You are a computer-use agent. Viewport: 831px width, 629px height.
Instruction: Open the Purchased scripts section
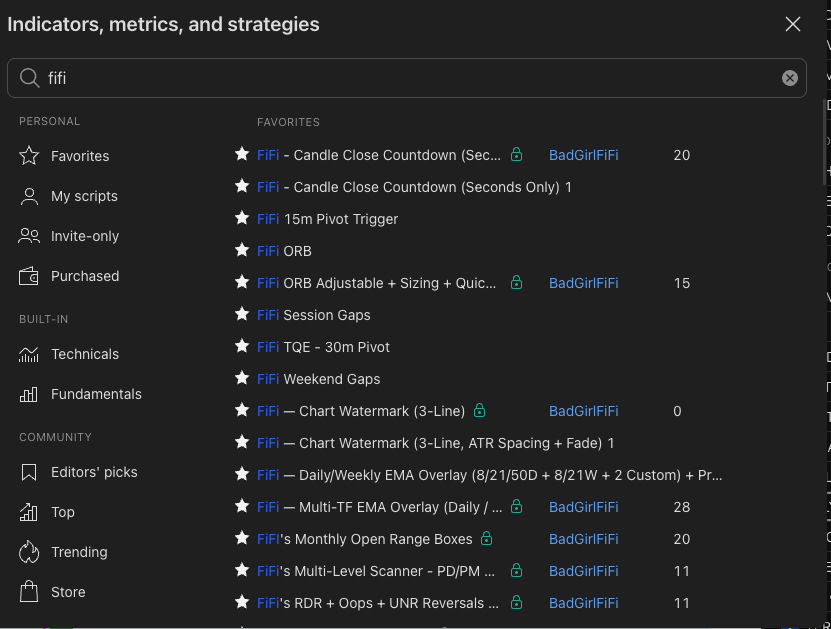point(85,276)
